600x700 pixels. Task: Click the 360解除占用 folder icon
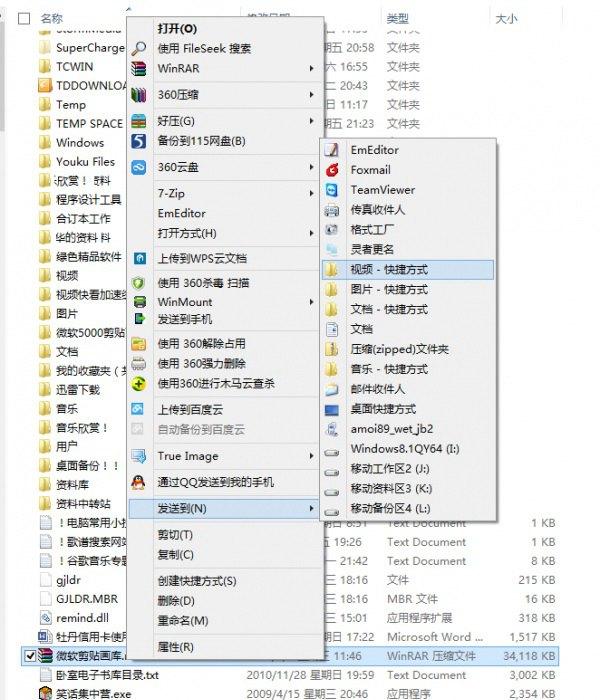pos(138,344)
